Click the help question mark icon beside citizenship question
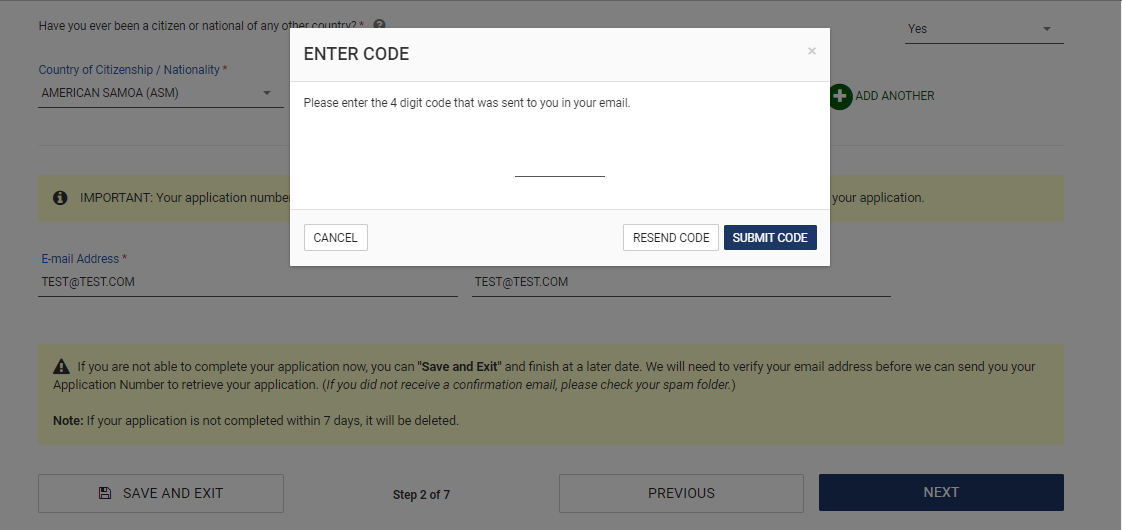 tap(380, 26)
